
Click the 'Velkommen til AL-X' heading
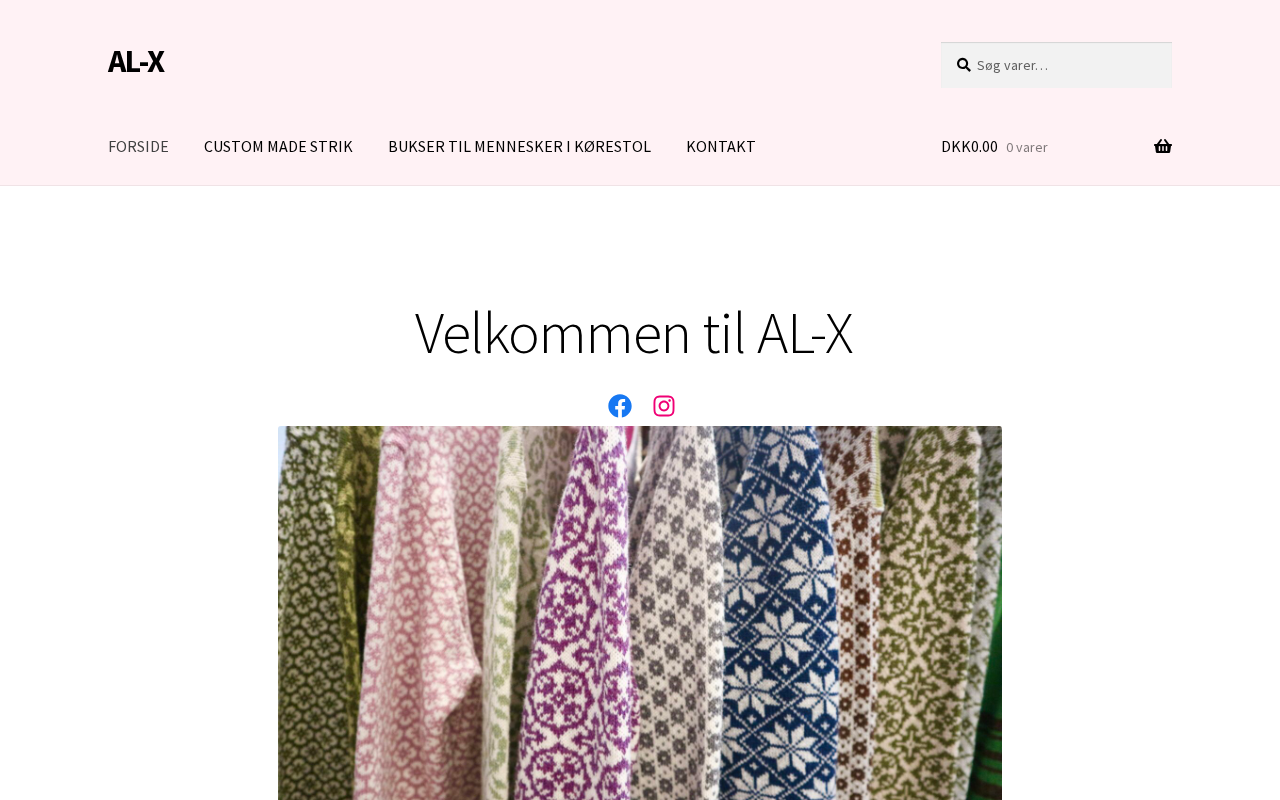click(634, 333)
